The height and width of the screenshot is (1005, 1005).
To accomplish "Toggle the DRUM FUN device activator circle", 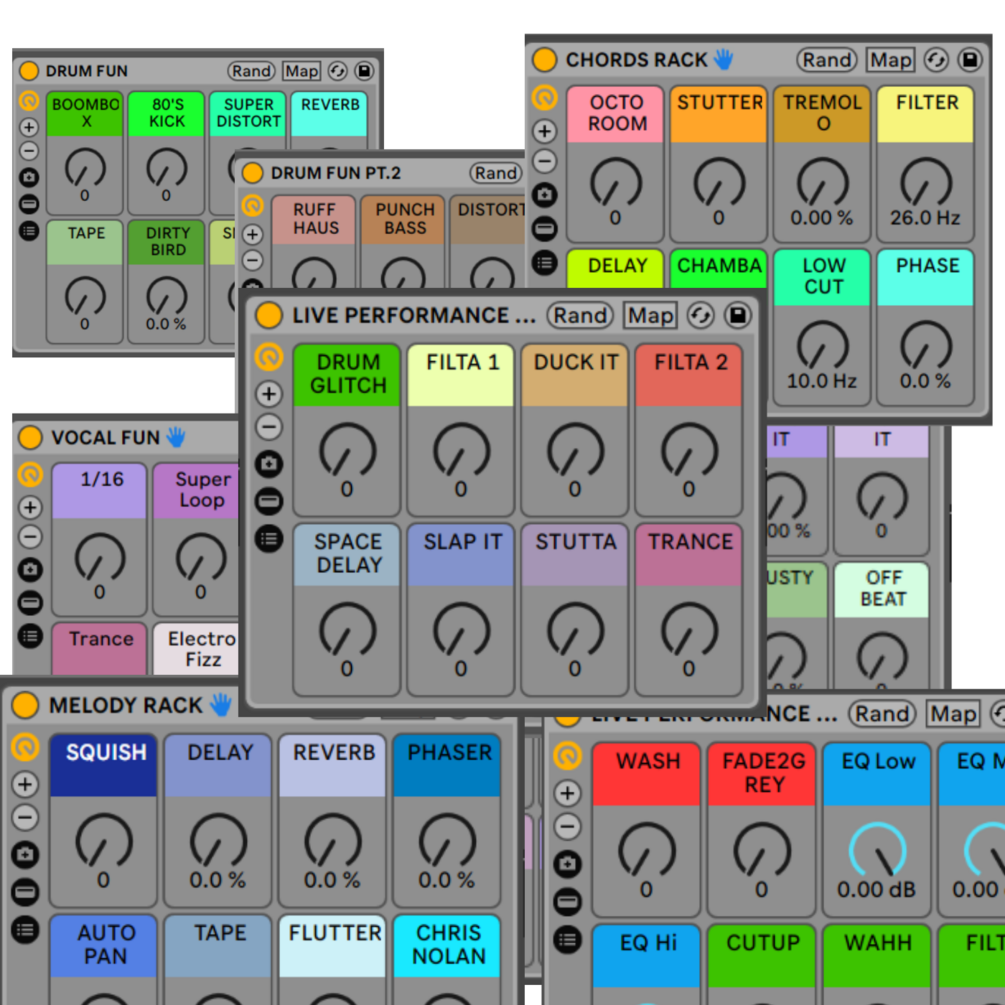I will click(29, 71).
